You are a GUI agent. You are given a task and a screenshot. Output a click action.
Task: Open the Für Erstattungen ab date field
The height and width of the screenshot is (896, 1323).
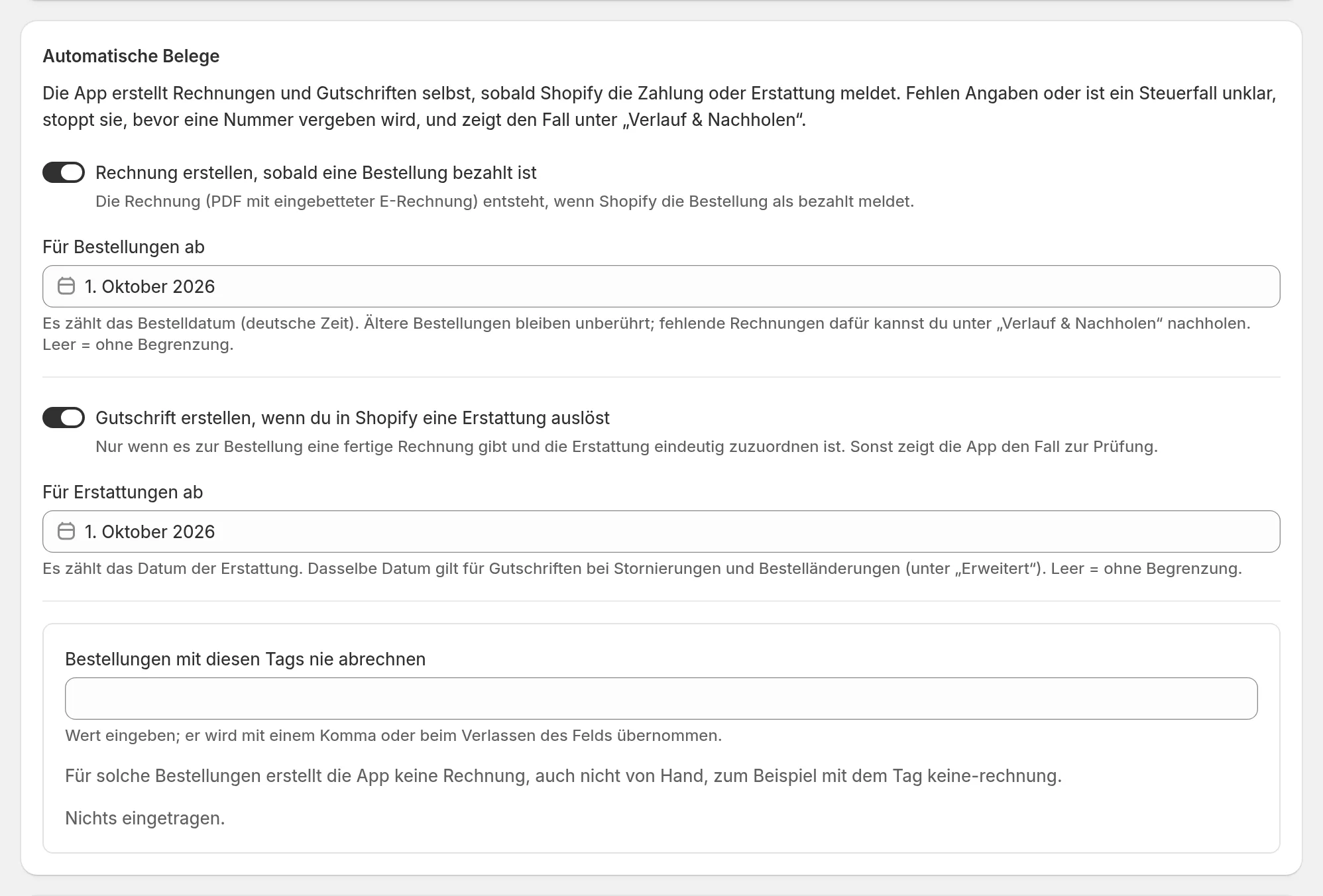[661, 532]
